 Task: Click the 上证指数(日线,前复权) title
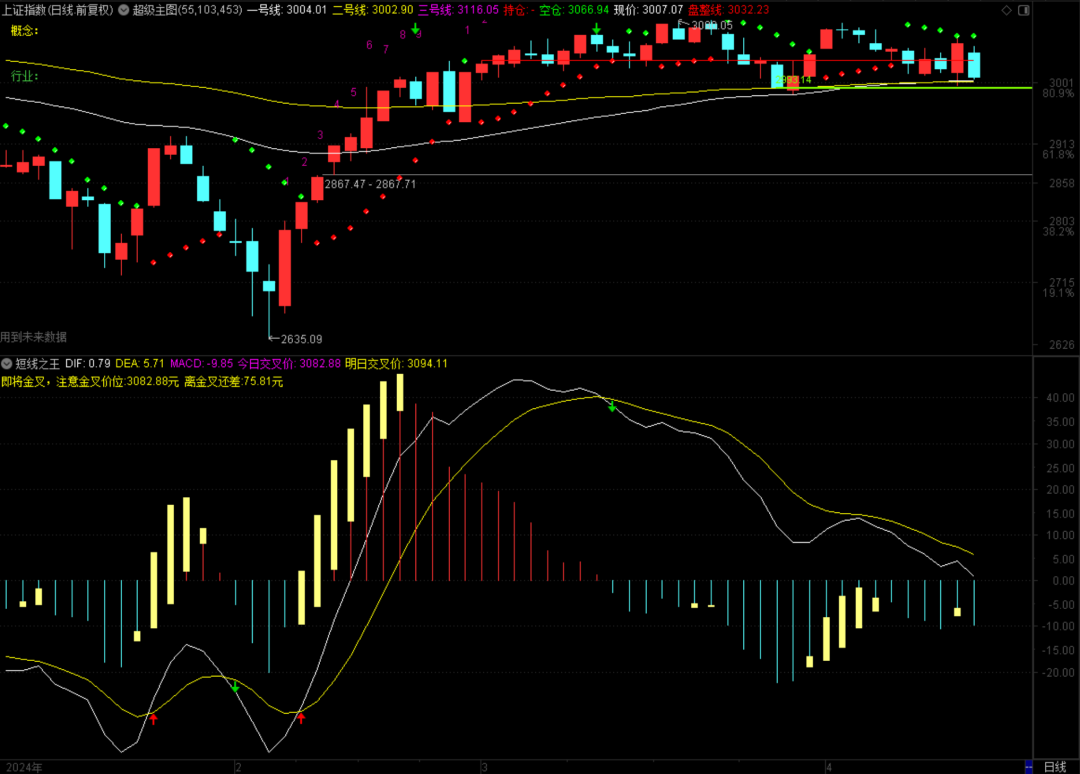point(57,10)
